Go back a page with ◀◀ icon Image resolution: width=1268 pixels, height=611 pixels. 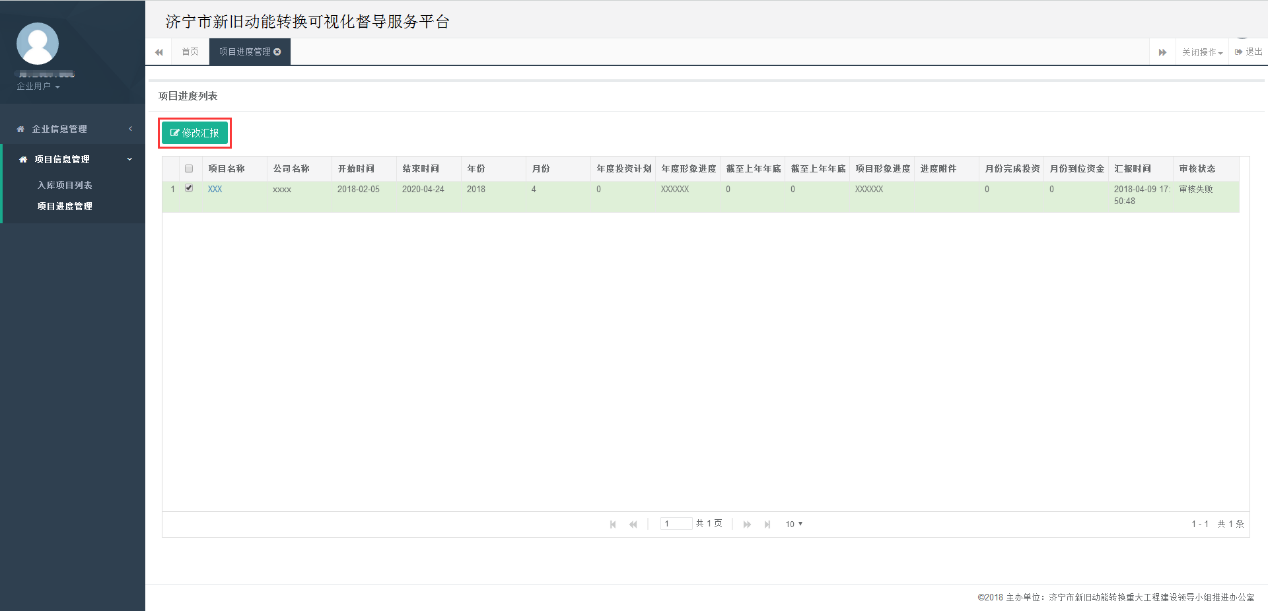pyautogui.click(x=632, y=523)
